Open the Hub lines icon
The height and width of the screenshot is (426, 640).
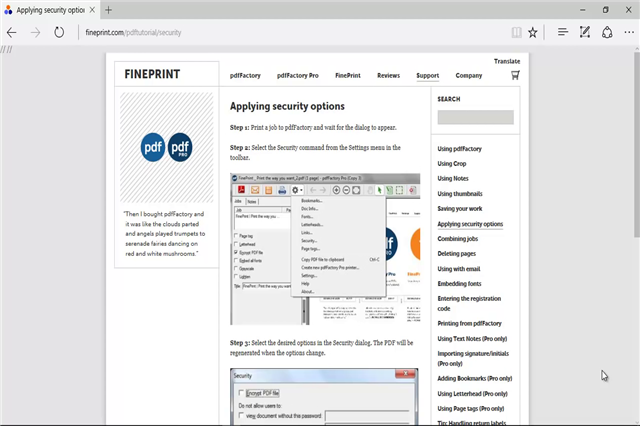tap(563, 32)
